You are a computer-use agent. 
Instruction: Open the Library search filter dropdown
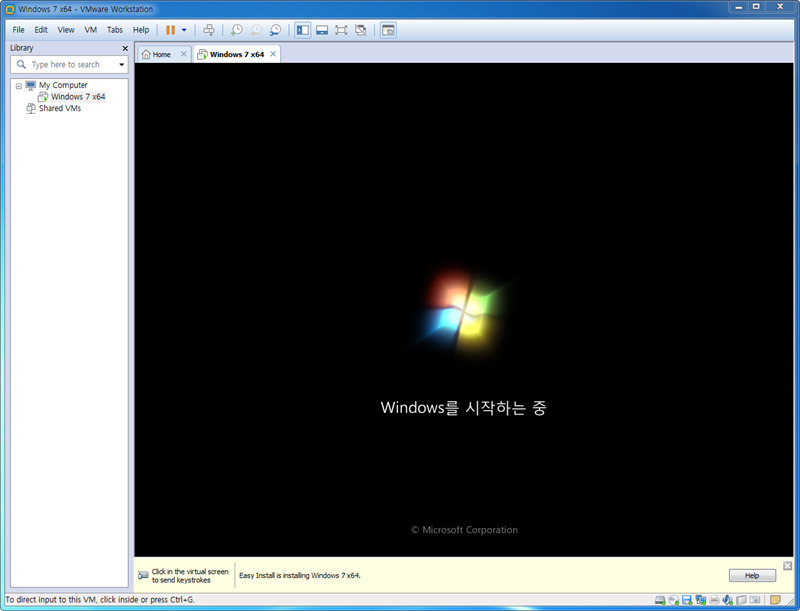point(121,65)
